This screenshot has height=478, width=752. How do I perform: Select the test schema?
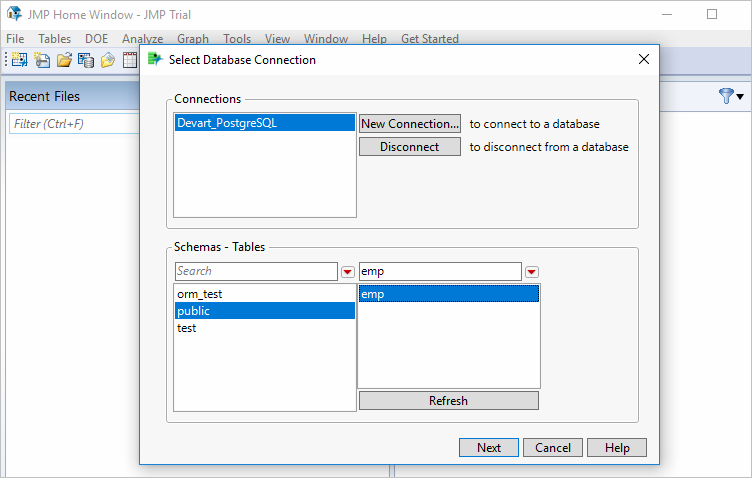pyautogui.click(x=265, y=328)
